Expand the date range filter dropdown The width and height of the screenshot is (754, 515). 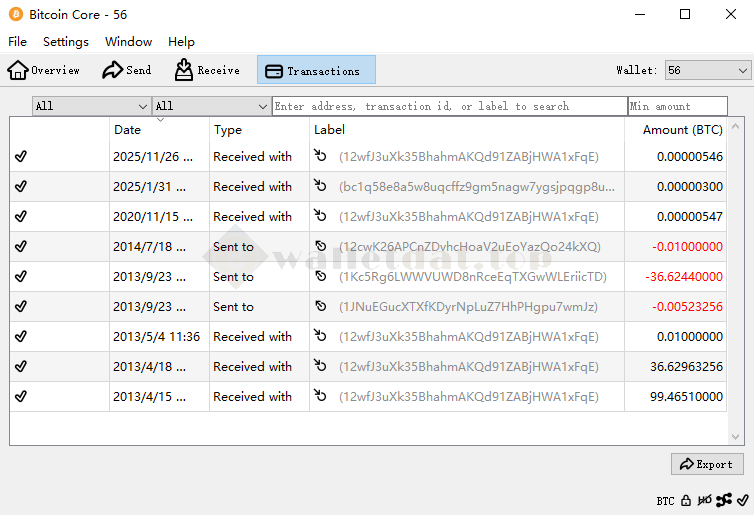click(91, 106)
